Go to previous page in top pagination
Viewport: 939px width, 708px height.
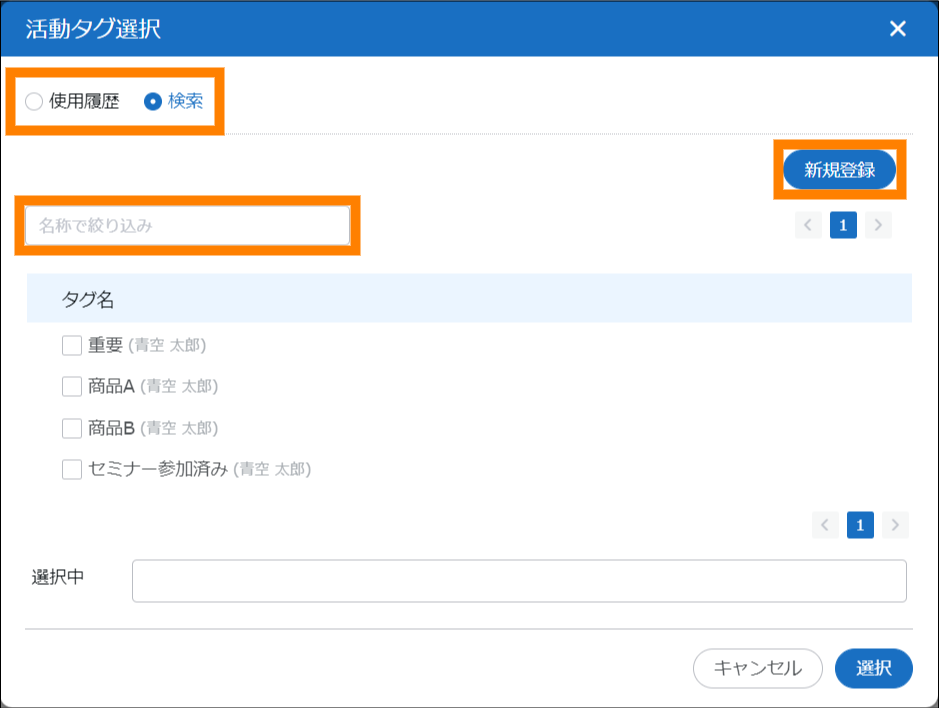[x=808, y=226]
